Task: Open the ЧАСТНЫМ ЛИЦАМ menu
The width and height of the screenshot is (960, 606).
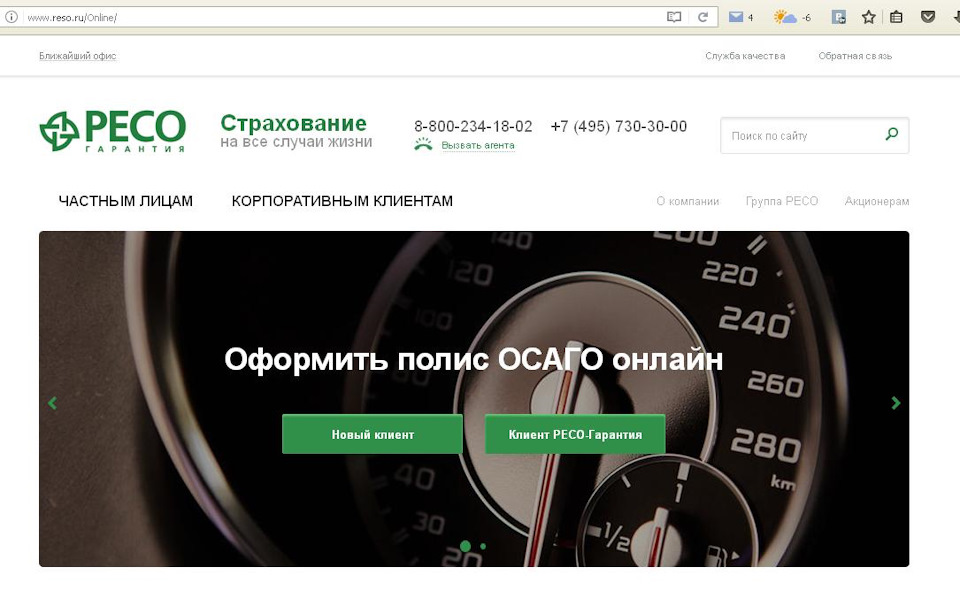Action: [x=126, y=201]
